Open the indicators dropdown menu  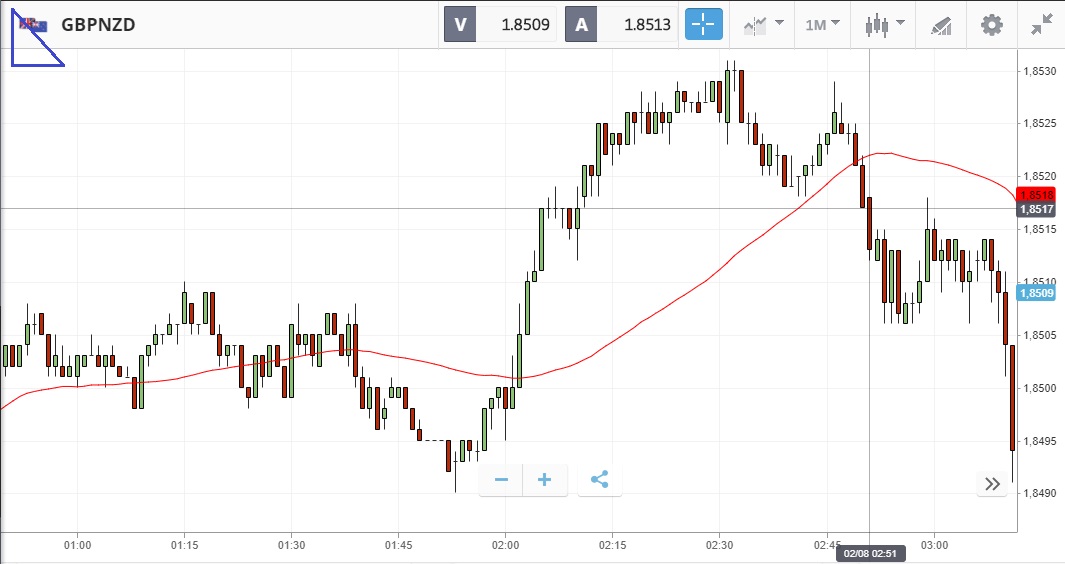point(762,24)
